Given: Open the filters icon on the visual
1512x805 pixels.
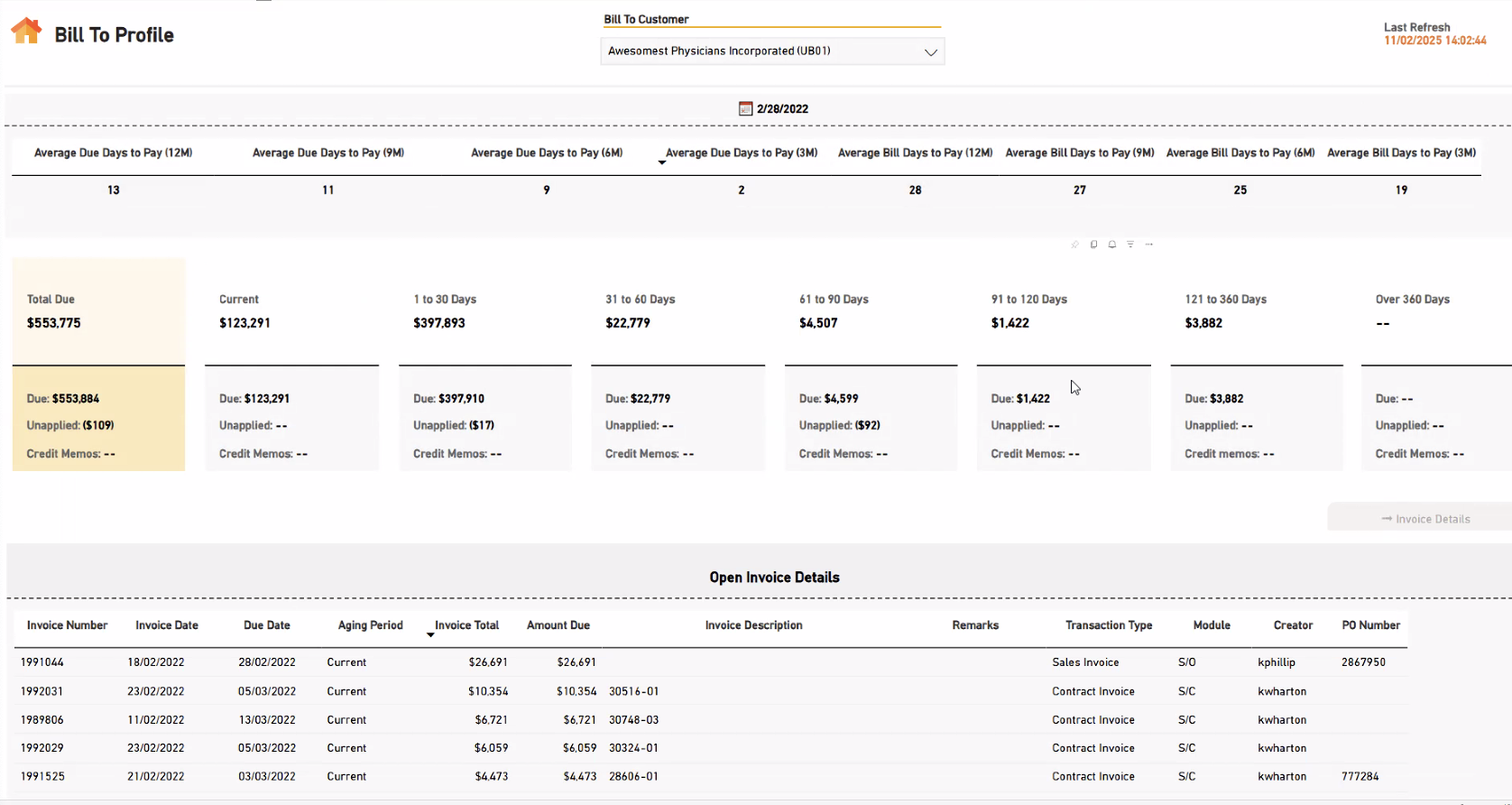Looking at the screenshot, I should point(1130,245).
